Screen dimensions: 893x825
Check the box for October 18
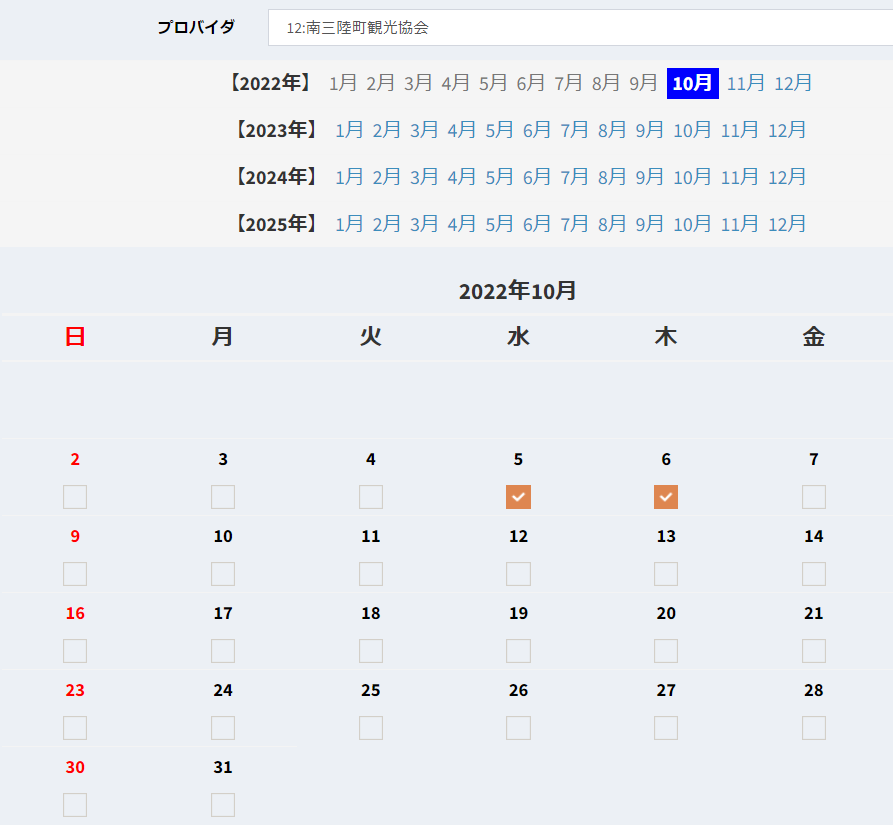click(371, 651)
